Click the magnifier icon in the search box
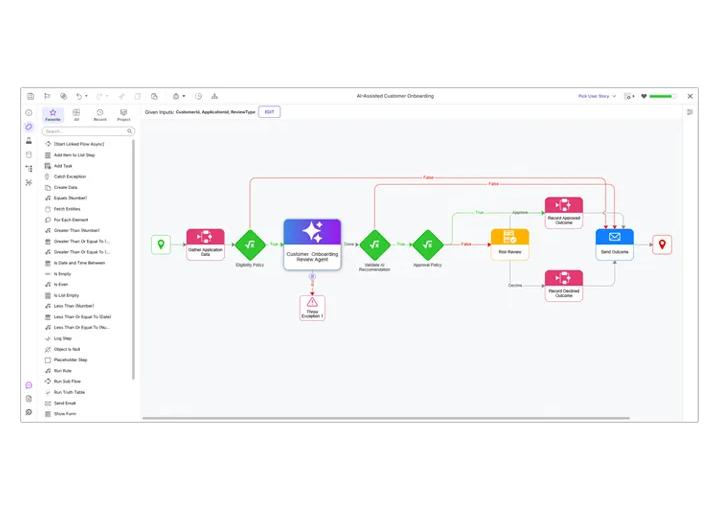This screenshot has width=719, height=510. point(129,131)
